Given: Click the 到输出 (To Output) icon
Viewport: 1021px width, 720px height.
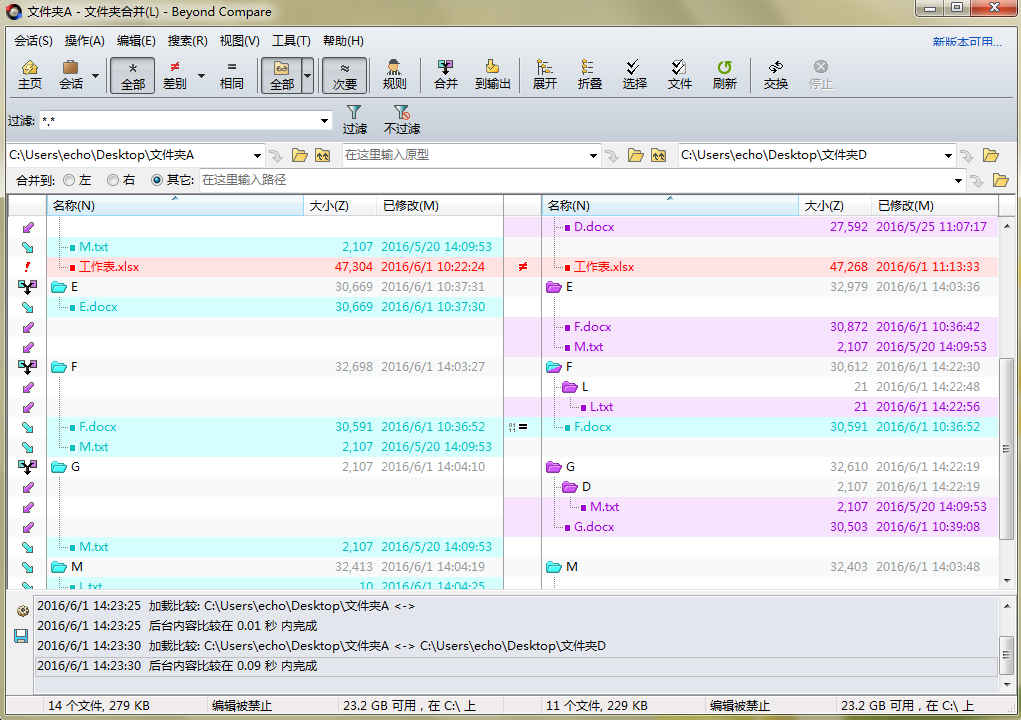Looking at the screenshot, I should (x=492, y=75).
